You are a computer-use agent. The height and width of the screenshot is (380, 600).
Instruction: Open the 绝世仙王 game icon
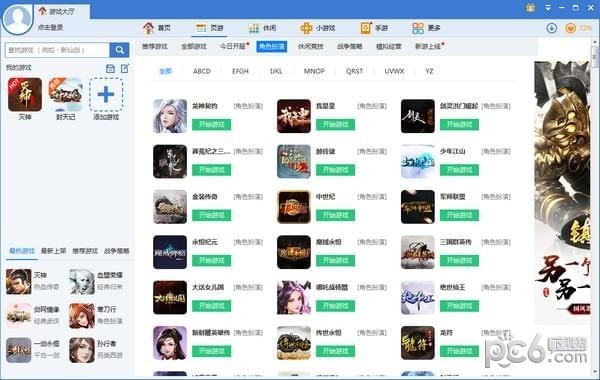[418, 297]
